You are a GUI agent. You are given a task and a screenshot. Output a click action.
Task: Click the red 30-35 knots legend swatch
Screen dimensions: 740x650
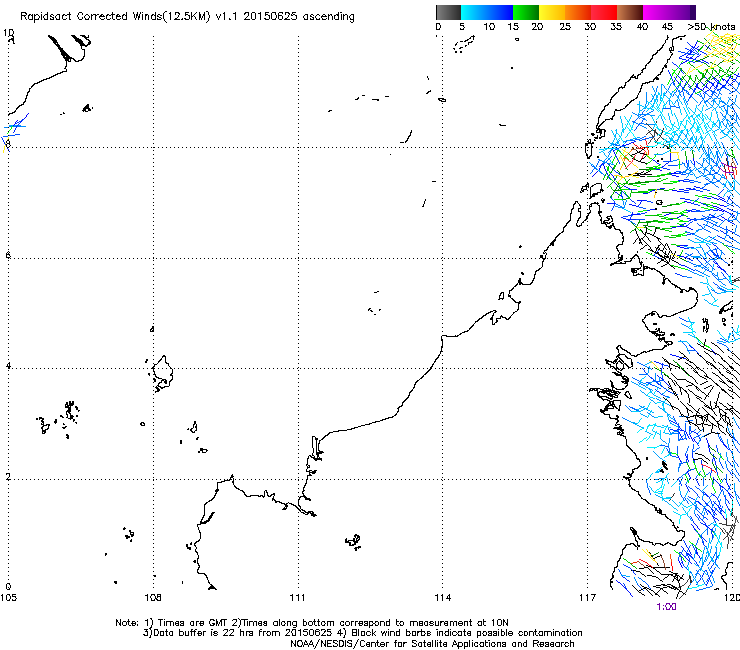click(x=604, y=12)
